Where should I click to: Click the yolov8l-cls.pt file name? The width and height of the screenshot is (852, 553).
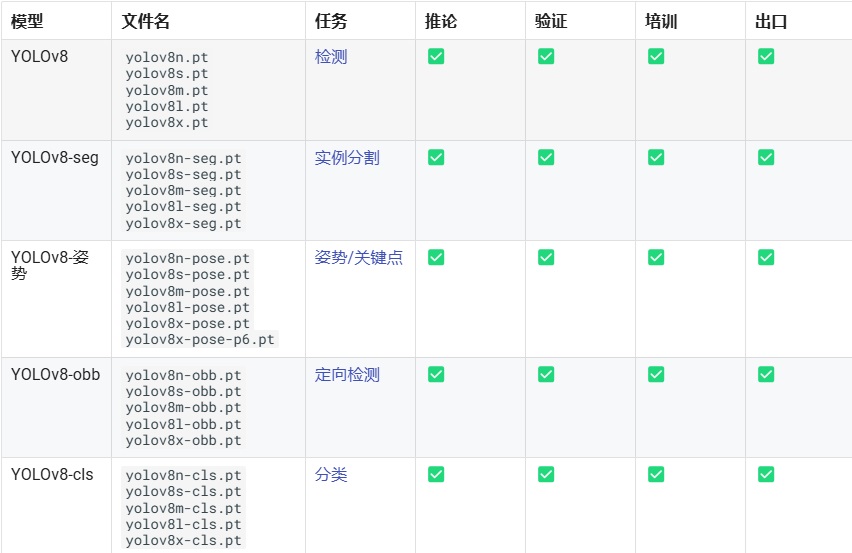[x=183, y=524]
